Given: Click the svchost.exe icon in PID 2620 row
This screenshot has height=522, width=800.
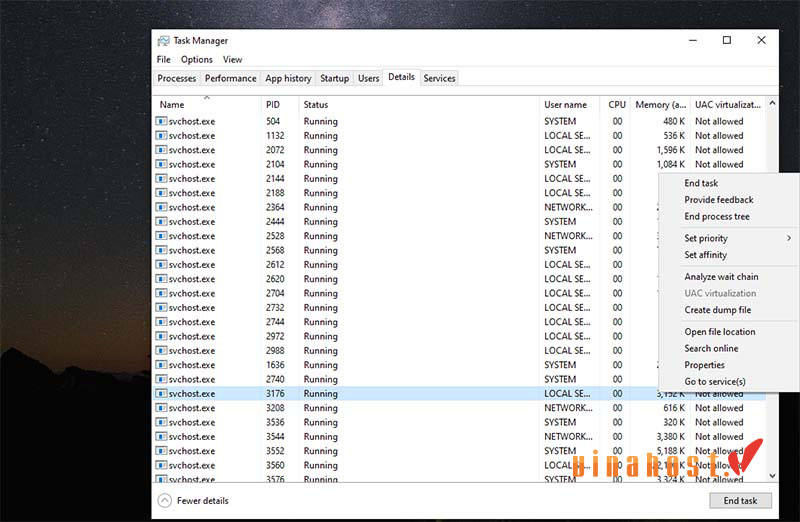Looking at the screenshot, I should point(161,279).
